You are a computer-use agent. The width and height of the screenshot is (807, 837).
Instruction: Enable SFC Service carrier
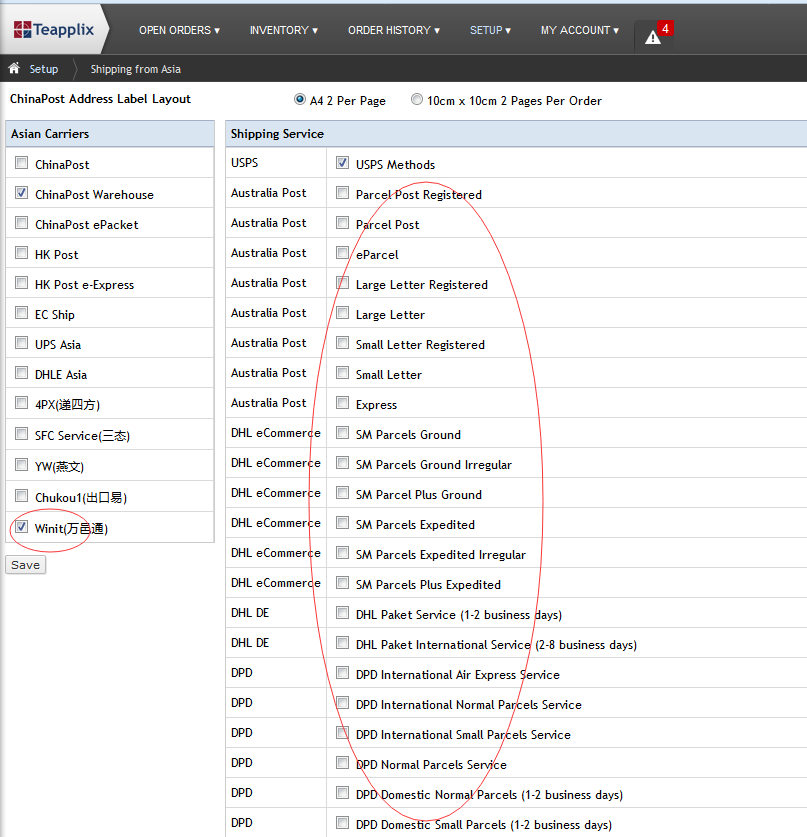(21, 433)
